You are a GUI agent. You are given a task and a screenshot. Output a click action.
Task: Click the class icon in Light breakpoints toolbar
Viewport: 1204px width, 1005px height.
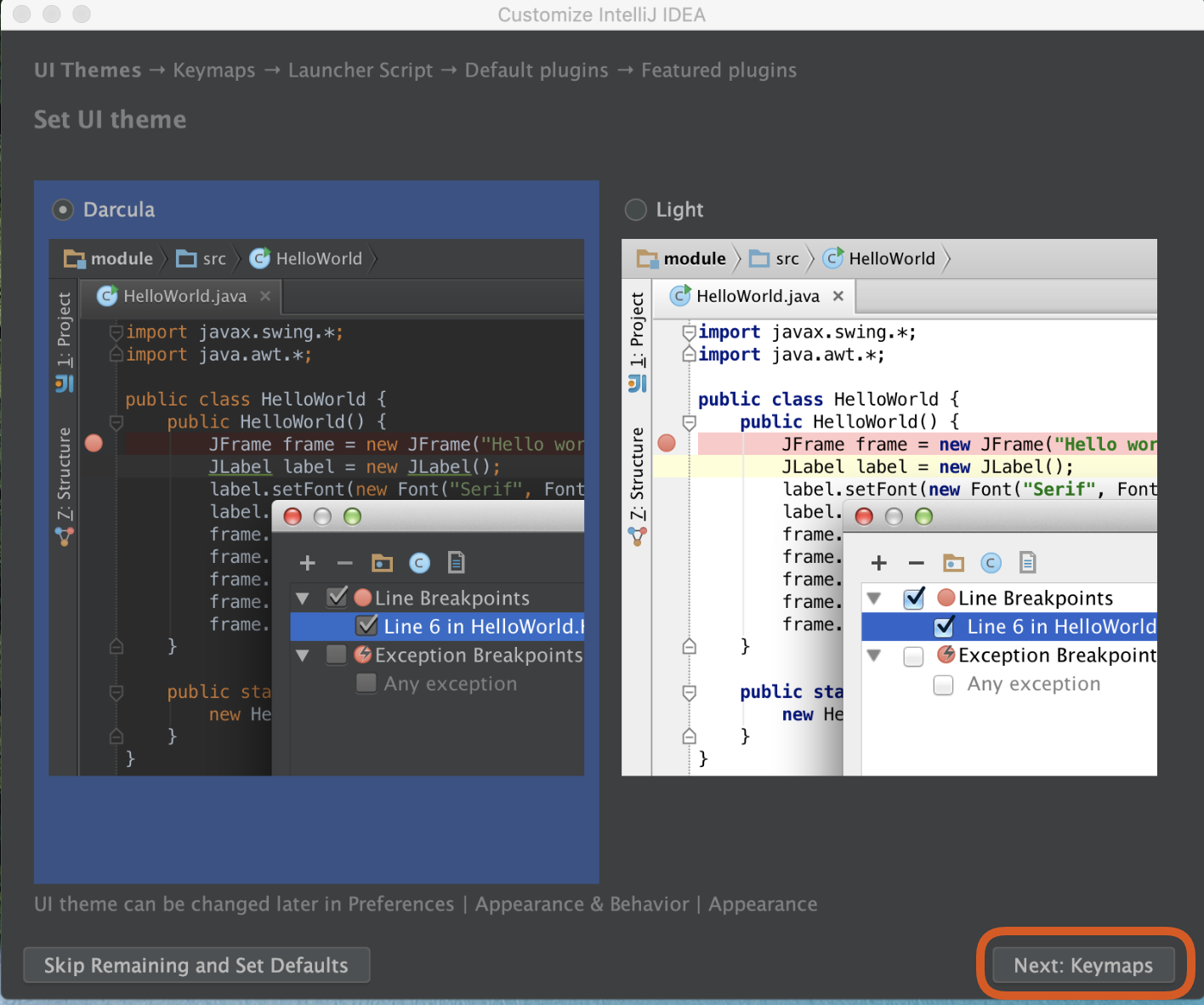(x=991, y=563)
